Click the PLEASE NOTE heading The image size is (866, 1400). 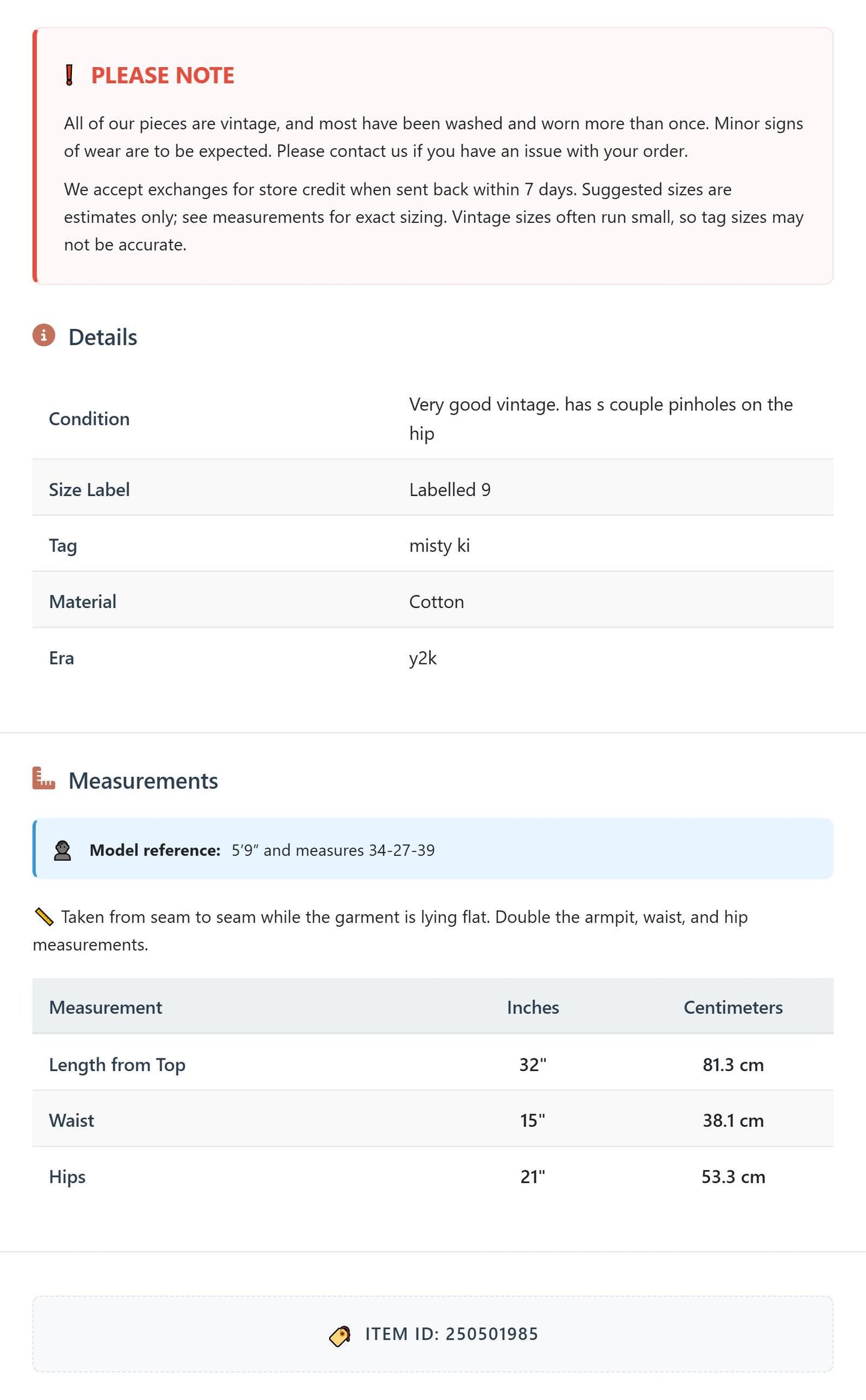click(162, 75)
